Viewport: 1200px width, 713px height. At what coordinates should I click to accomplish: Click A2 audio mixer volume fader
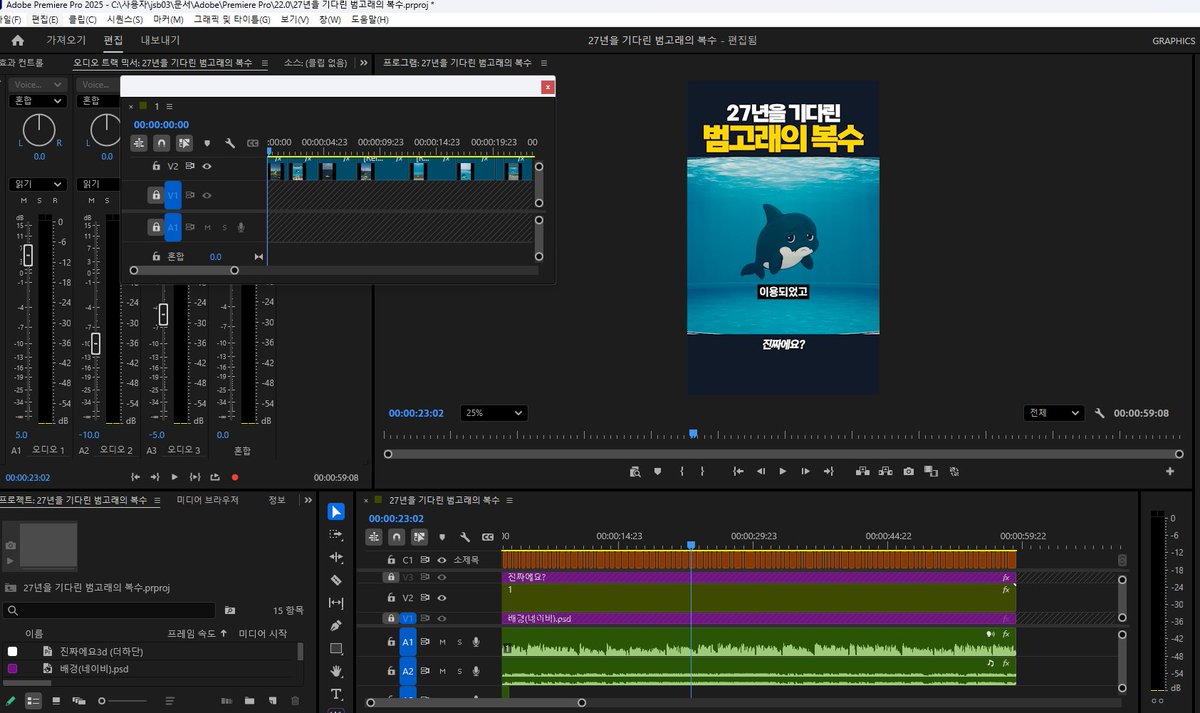(96, 343)
